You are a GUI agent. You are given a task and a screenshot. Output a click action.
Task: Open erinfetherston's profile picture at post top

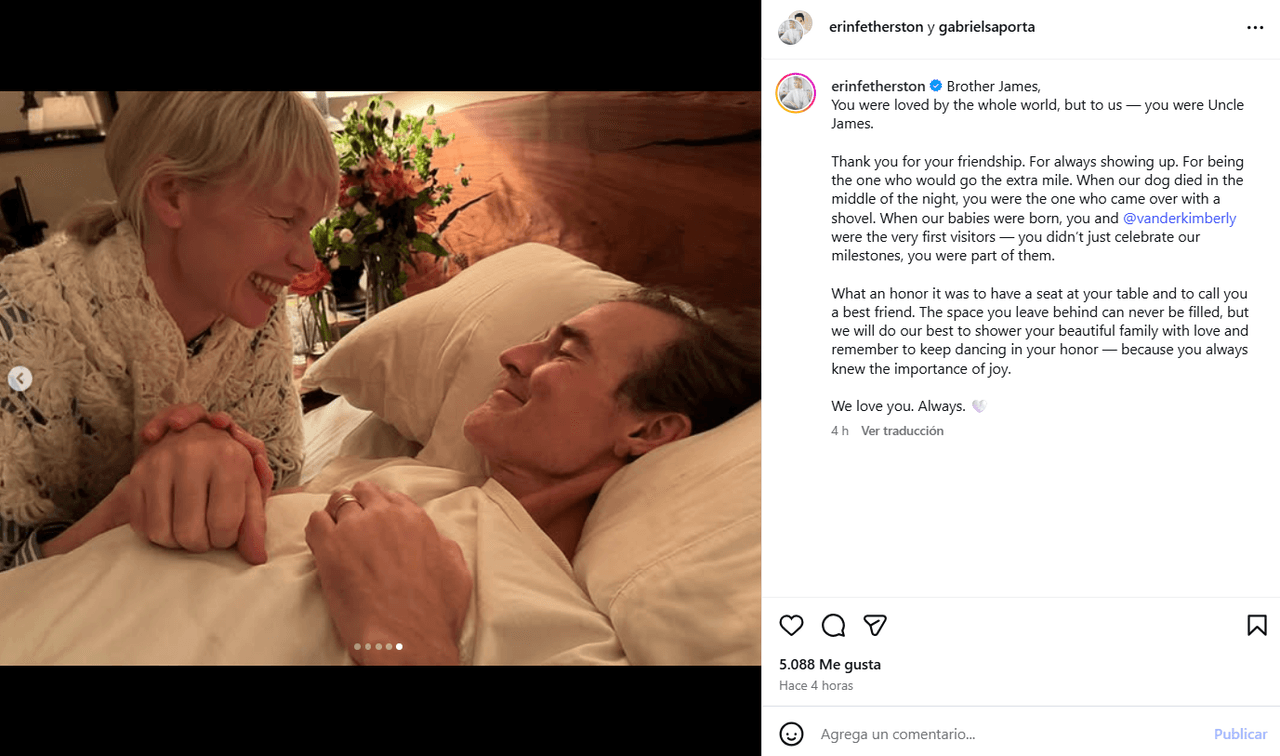coord(795,93)
